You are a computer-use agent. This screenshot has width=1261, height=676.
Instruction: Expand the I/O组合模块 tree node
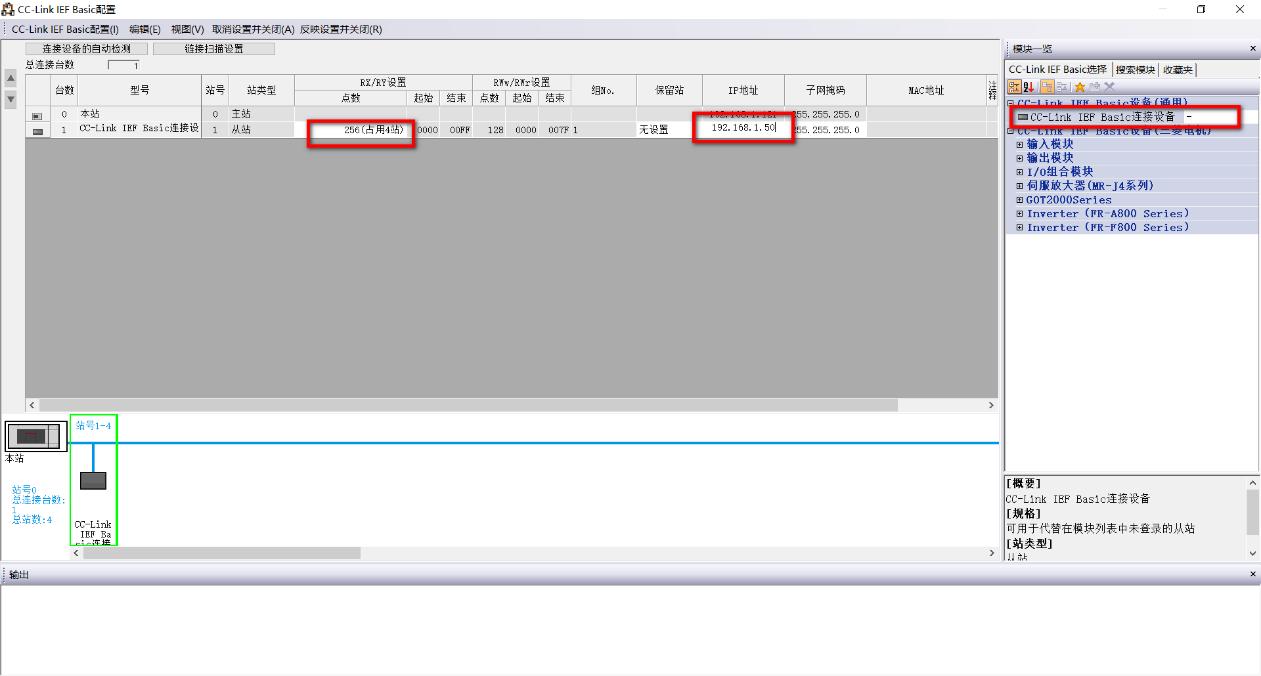[x=1020, y=172]
